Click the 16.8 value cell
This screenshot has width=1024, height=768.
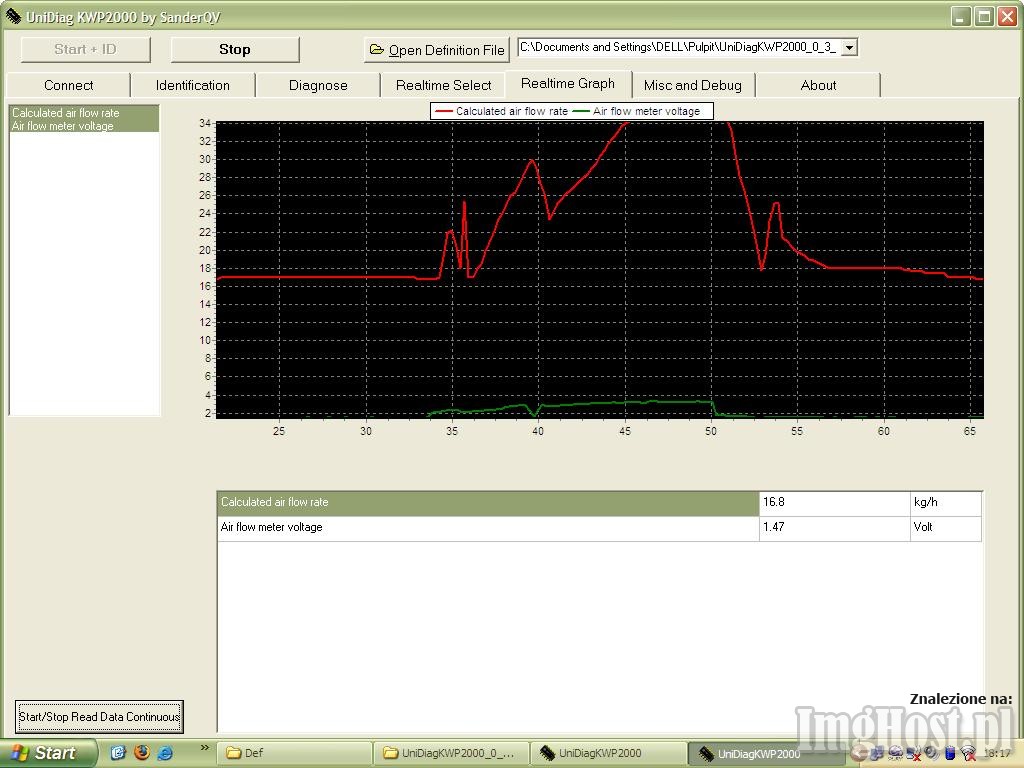click(835, 503)
